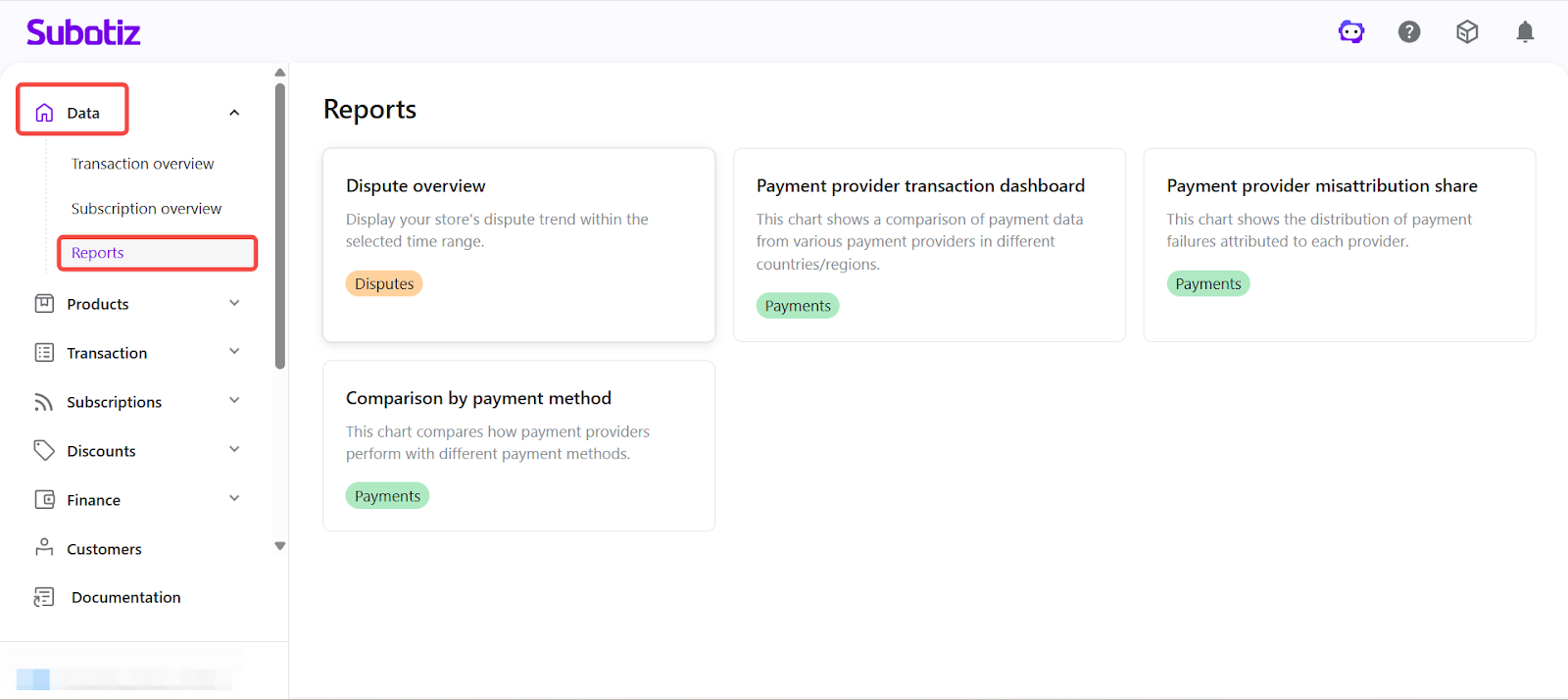The image size is (1568, 700).
Task: Click the Finance wallet icon
Action: 44,499
